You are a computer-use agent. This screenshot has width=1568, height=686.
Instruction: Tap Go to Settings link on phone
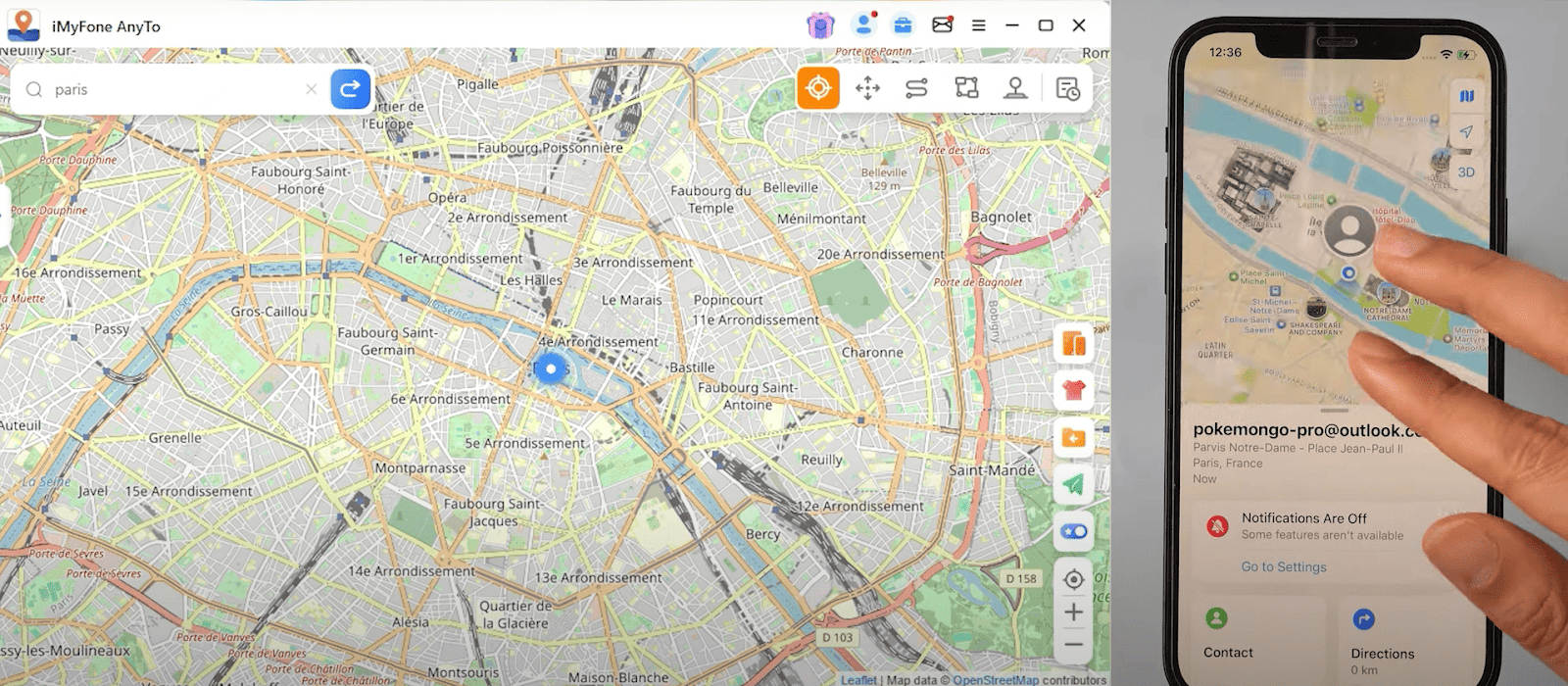[x=1284, y=566]
